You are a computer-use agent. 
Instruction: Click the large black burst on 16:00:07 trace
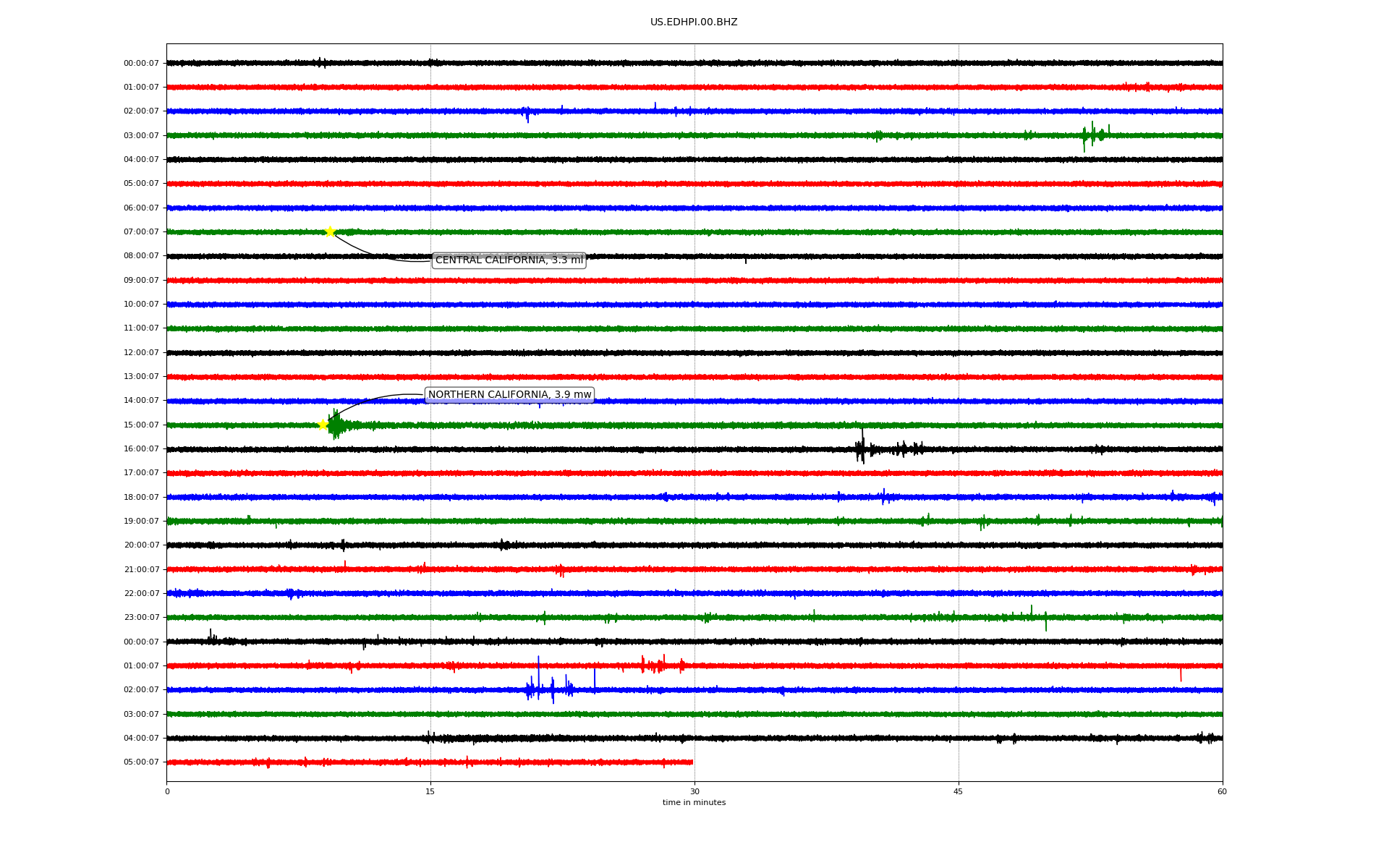coord(861,449)
